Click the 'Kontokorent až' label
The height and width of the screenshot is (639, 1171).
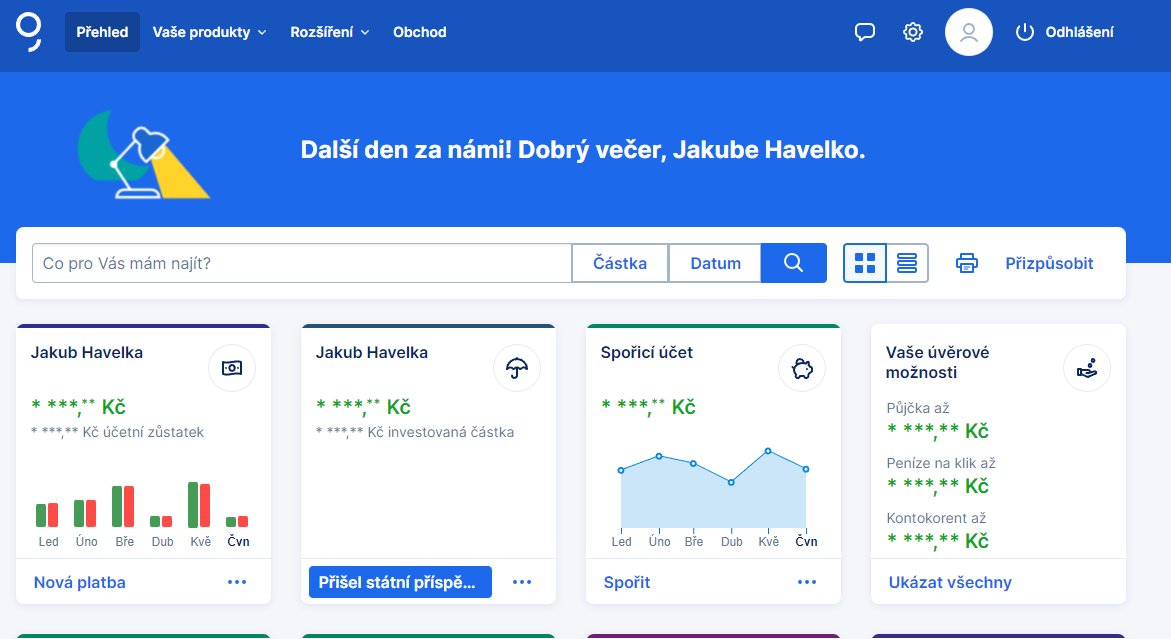[937, 518]
